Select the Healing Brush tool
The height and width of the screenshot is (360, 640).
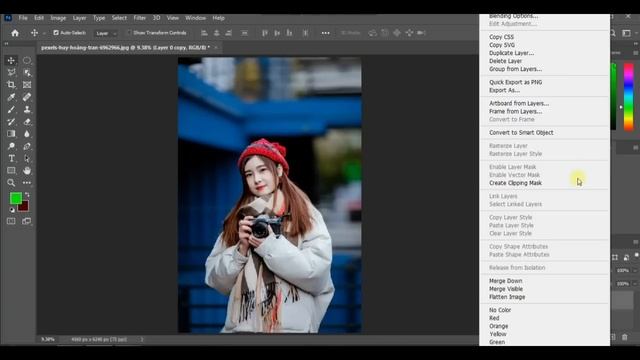pyautogui.click(x=27, y=97)
